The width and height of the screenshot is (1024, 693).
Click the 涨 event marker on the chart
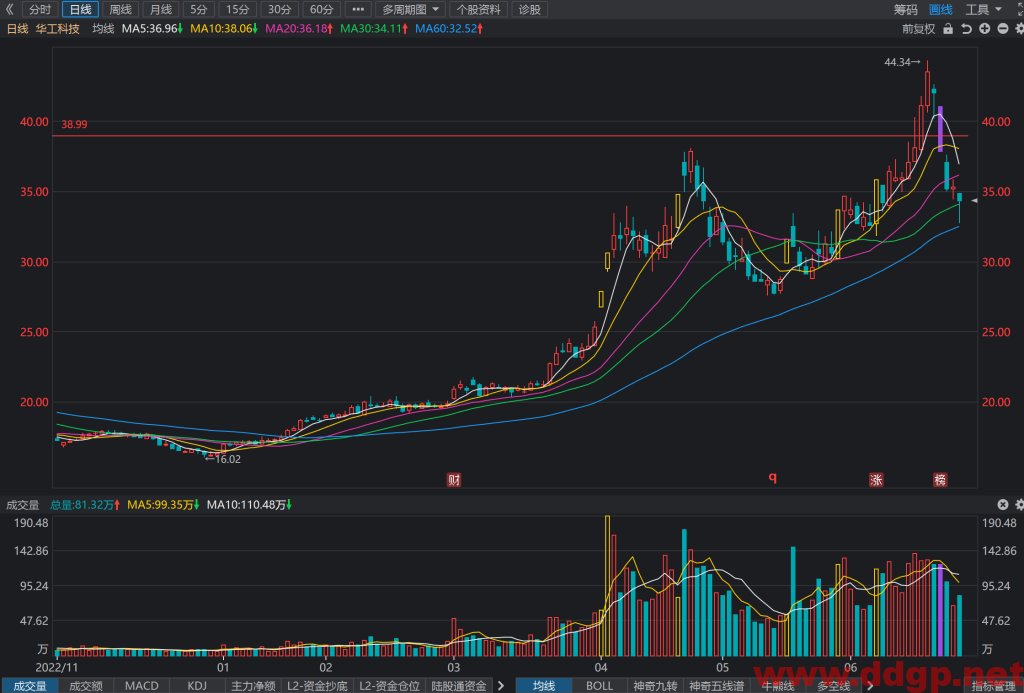(x=876, y=480)
